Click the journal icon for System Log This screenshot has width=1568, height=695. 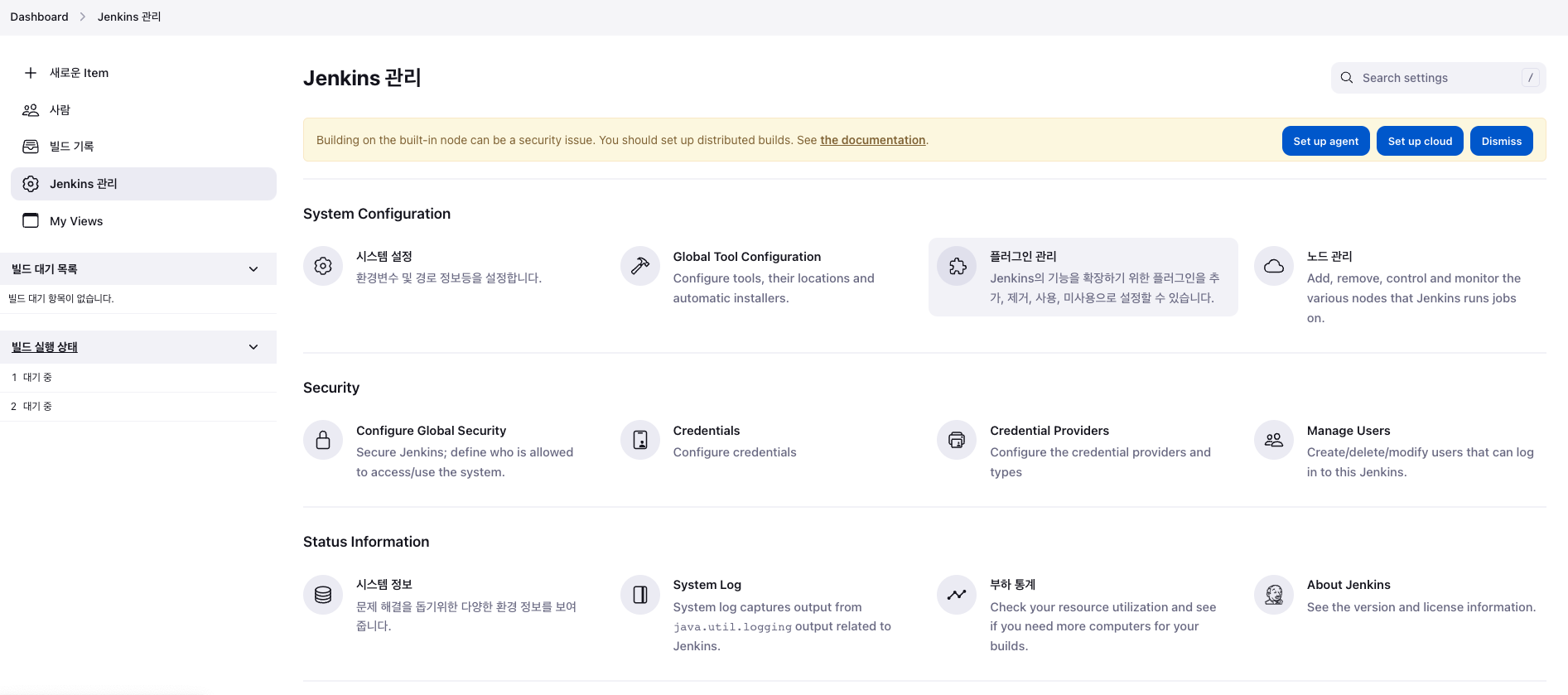[640, 595]
